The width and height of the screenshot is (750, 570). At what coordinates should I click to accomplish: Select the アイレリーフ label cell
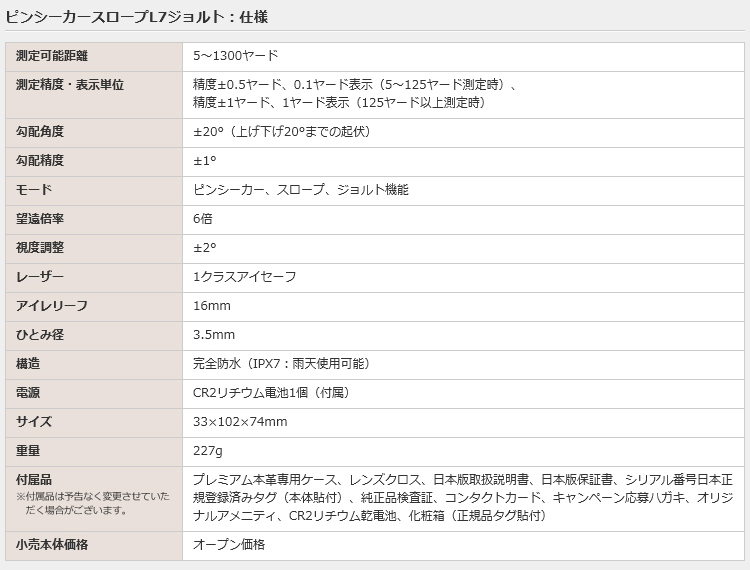(x=94, y=307)
